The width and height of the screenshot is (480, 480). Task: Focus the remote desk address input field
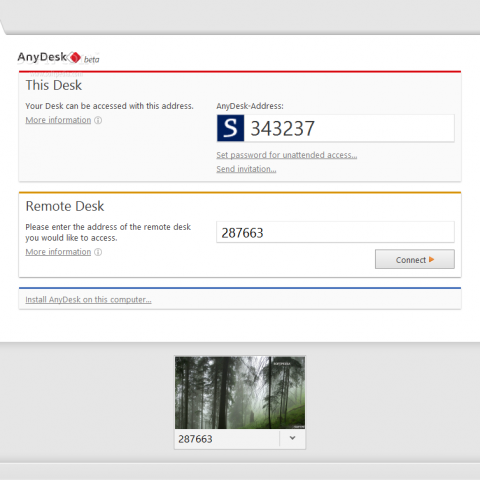335,232
